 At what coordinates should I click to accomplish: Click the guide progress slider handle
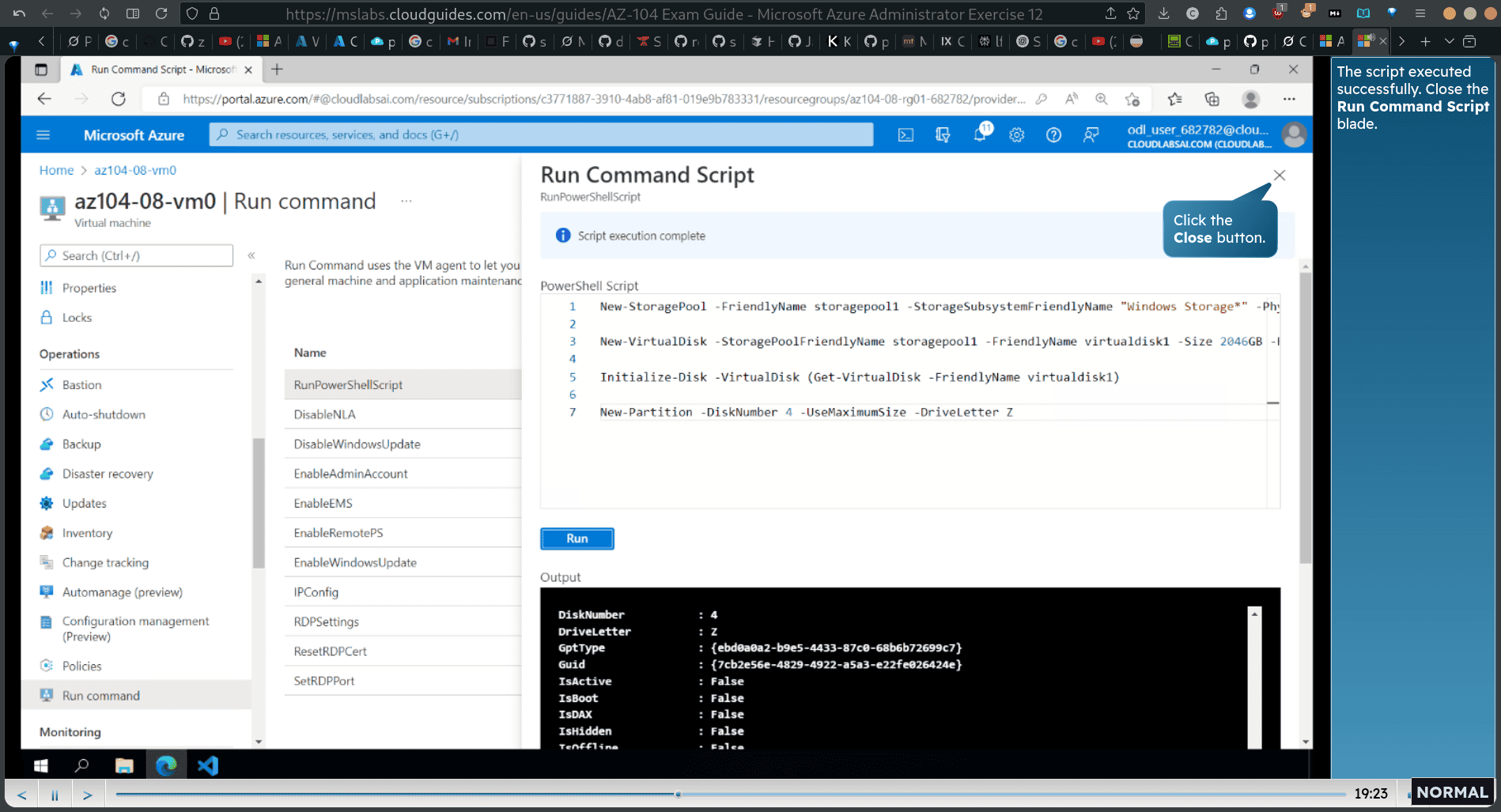(678, 794)
